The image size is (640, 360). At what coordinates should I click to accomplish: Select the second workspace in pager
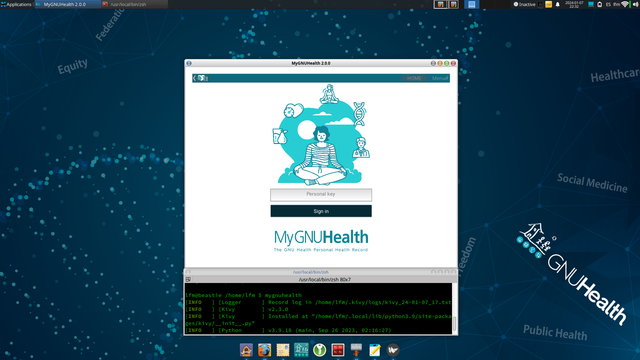pyautogui.click(x=453, y=4)
